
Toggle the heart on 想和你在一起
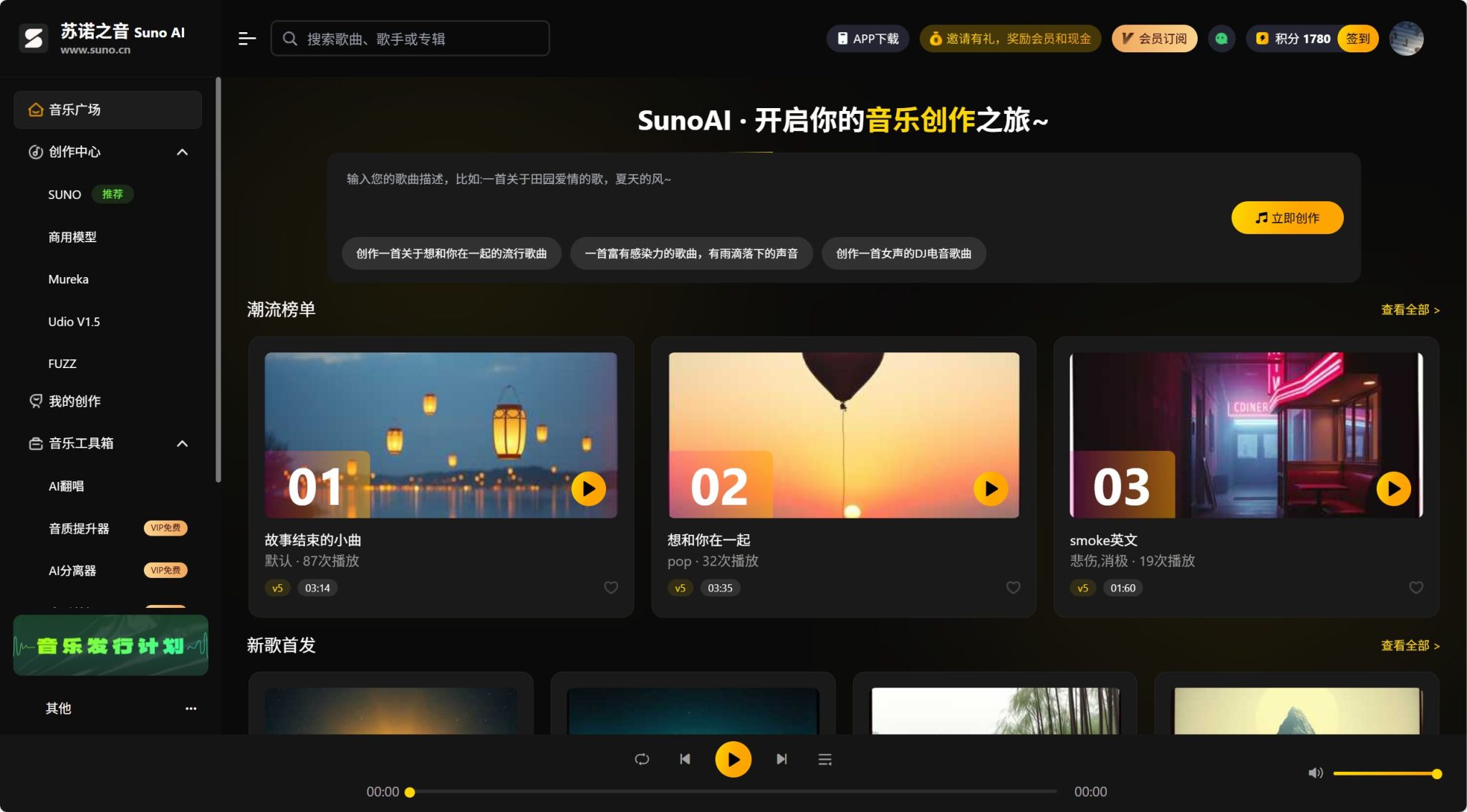[1014, 588]
